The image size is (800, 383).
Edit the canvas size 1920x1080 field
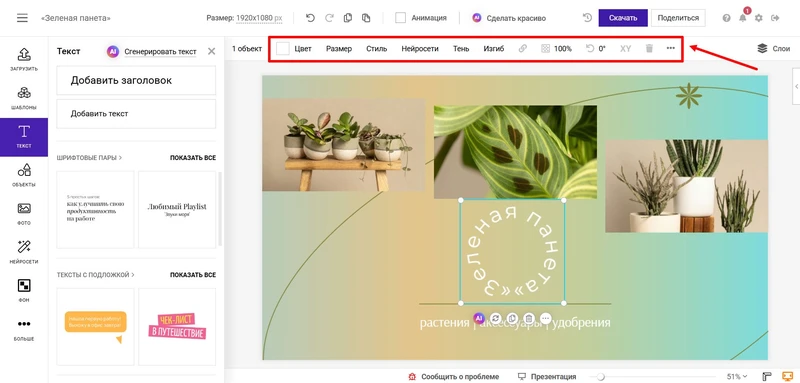tap(259, 18)
